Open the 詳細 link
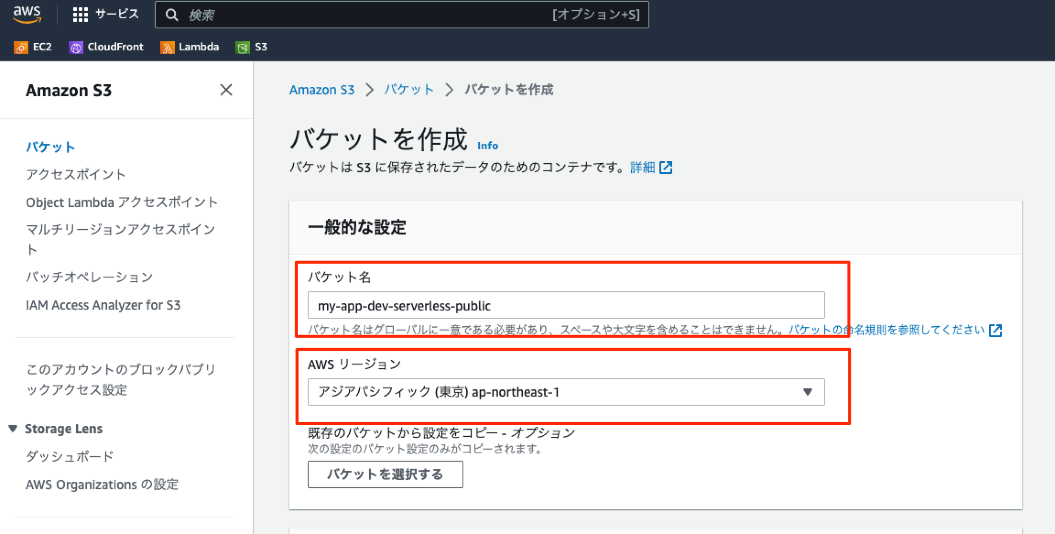This screenshot has height=534, width=1055. [643, 167]
